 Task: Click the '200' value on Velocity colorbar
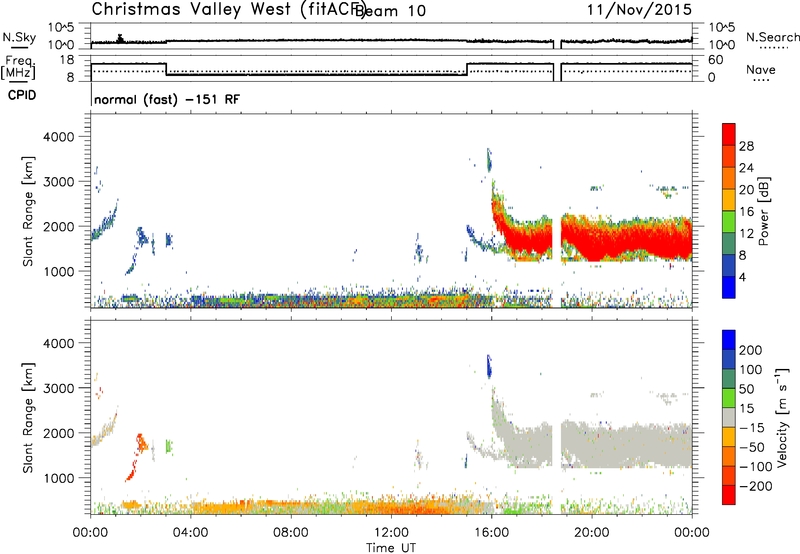(751, 350)
